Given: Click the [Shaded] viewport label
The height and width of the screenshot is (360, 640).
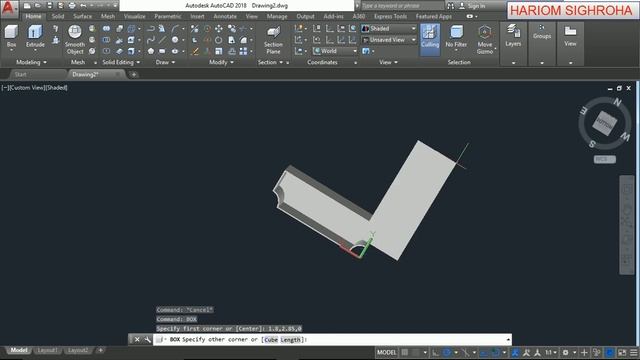Looking at the screenshot, I should coord(57,87).
